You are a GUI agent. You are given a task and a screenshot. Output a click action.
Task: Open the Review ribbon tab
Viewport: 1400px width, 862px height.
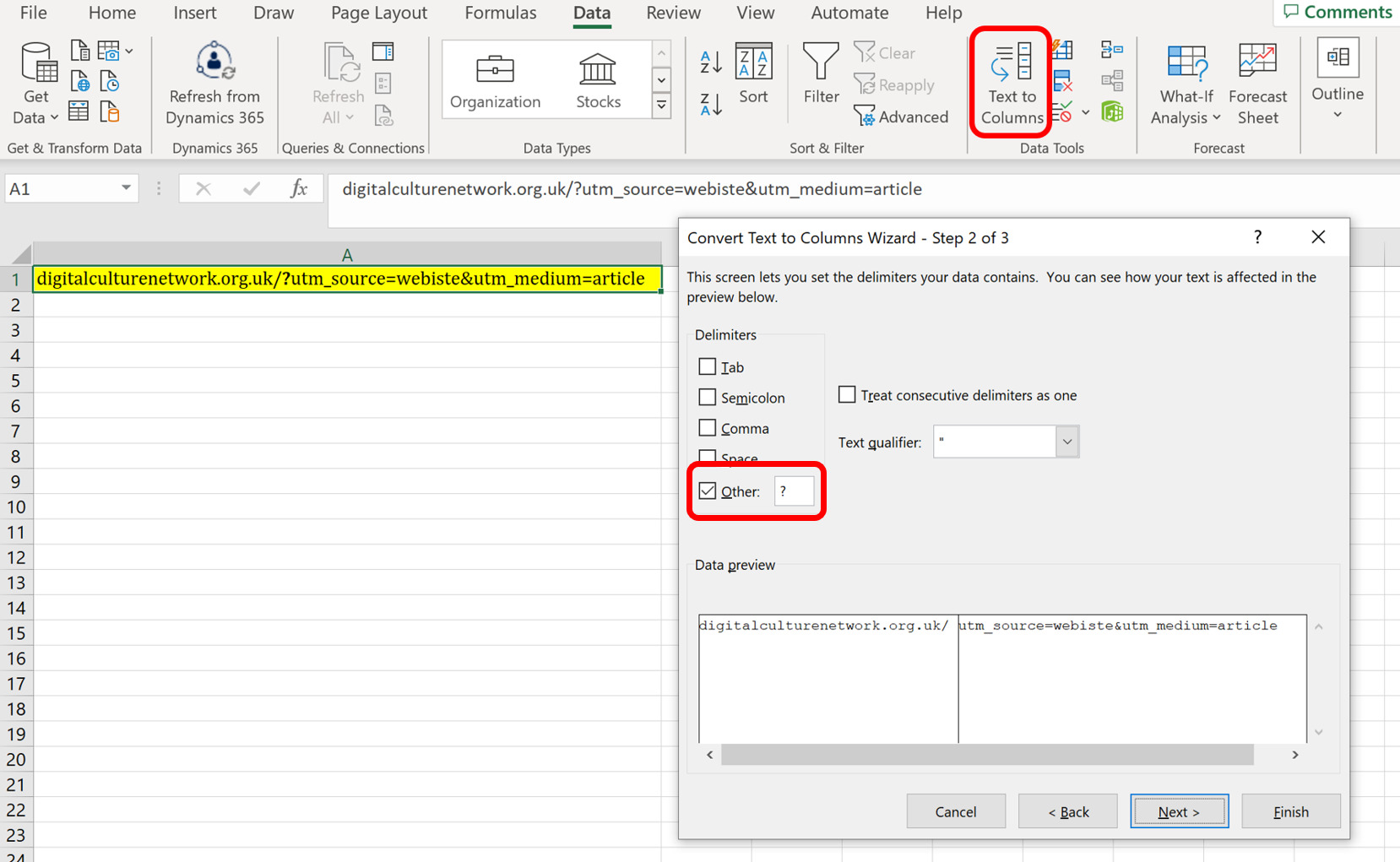tap(673, 13)
